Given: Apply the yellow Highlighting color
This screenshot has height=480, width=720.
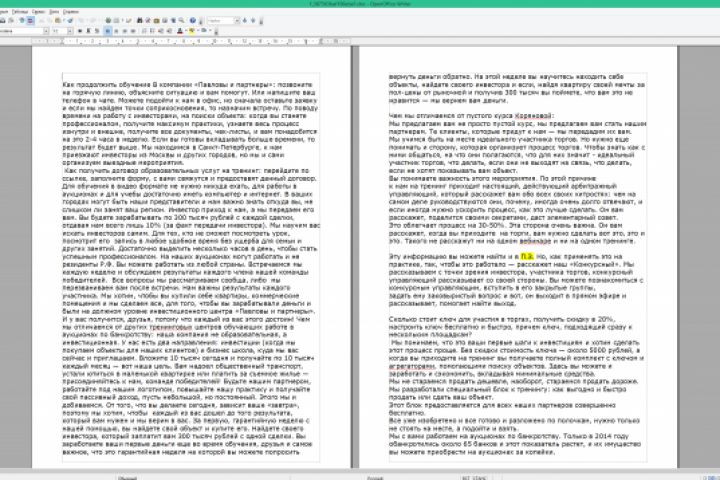Looking at the screenshot, I should pyautogui.click(x=191, y=31).
